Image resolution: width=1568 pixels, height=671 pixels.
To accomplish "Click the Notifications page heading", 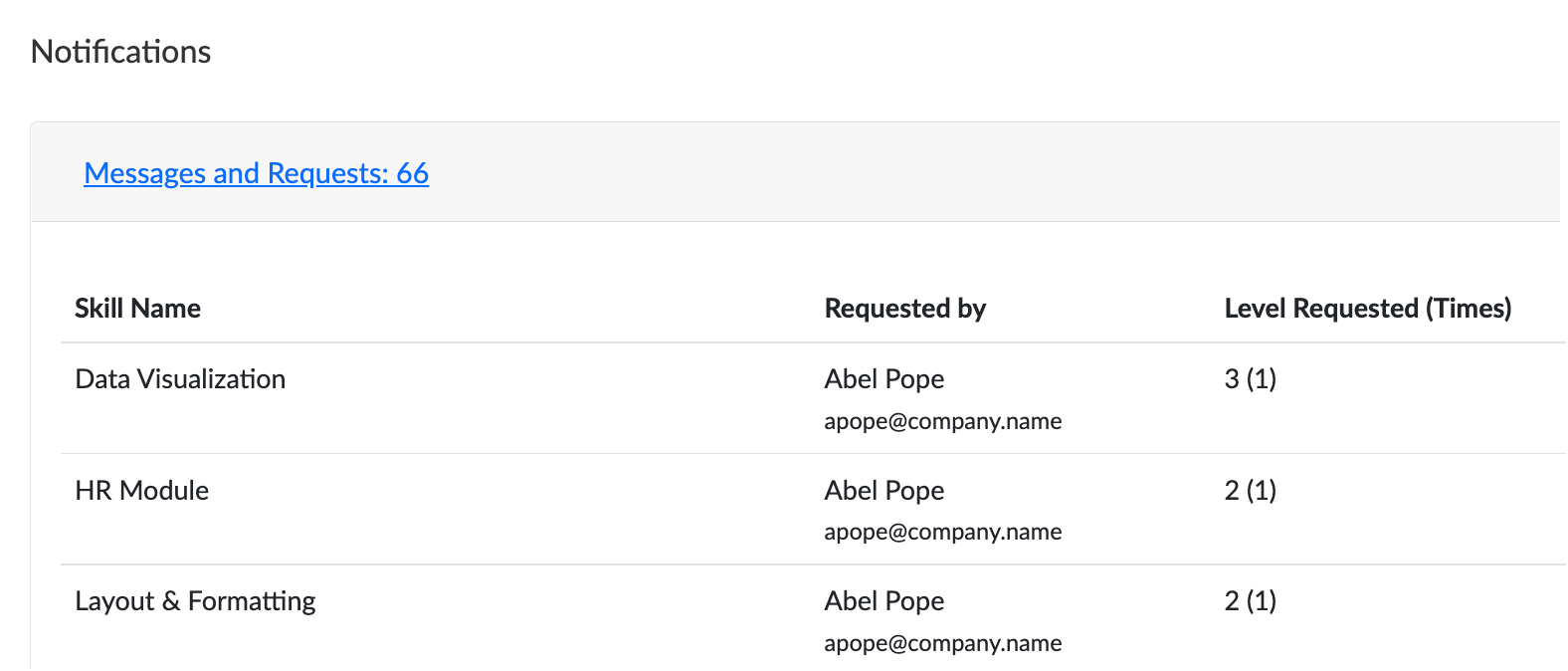I will [x=121, y=52].
